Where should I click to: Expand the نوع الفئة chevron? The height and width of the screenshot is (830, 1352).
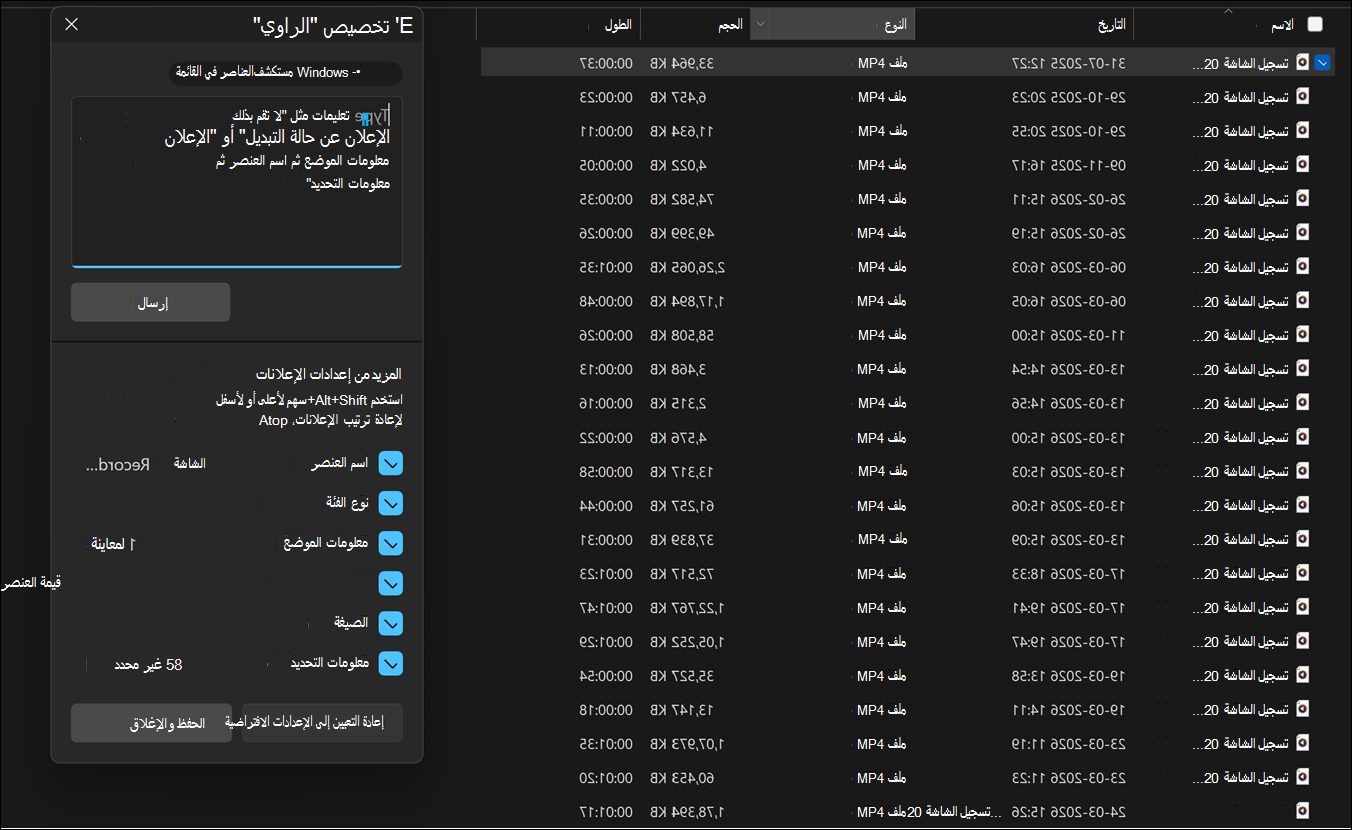(x=391, y=503)
